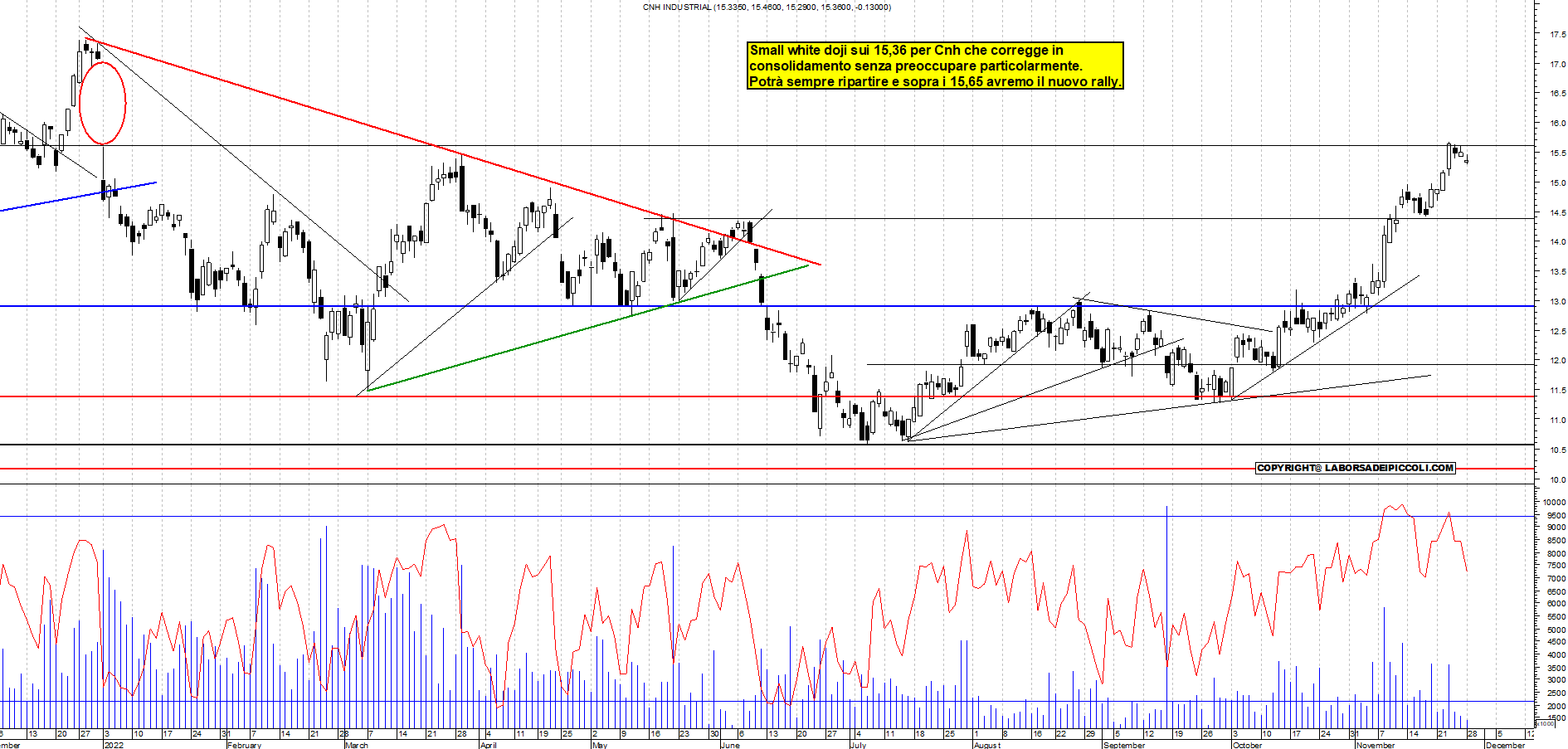The image size is (1568, 749).
Task: Click the August month label
Action: coord(987,745)
